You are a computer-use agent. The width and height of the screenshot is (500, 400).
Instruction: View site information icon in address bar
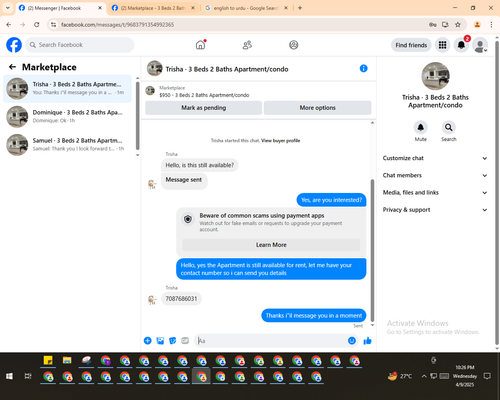pos(53,24)
